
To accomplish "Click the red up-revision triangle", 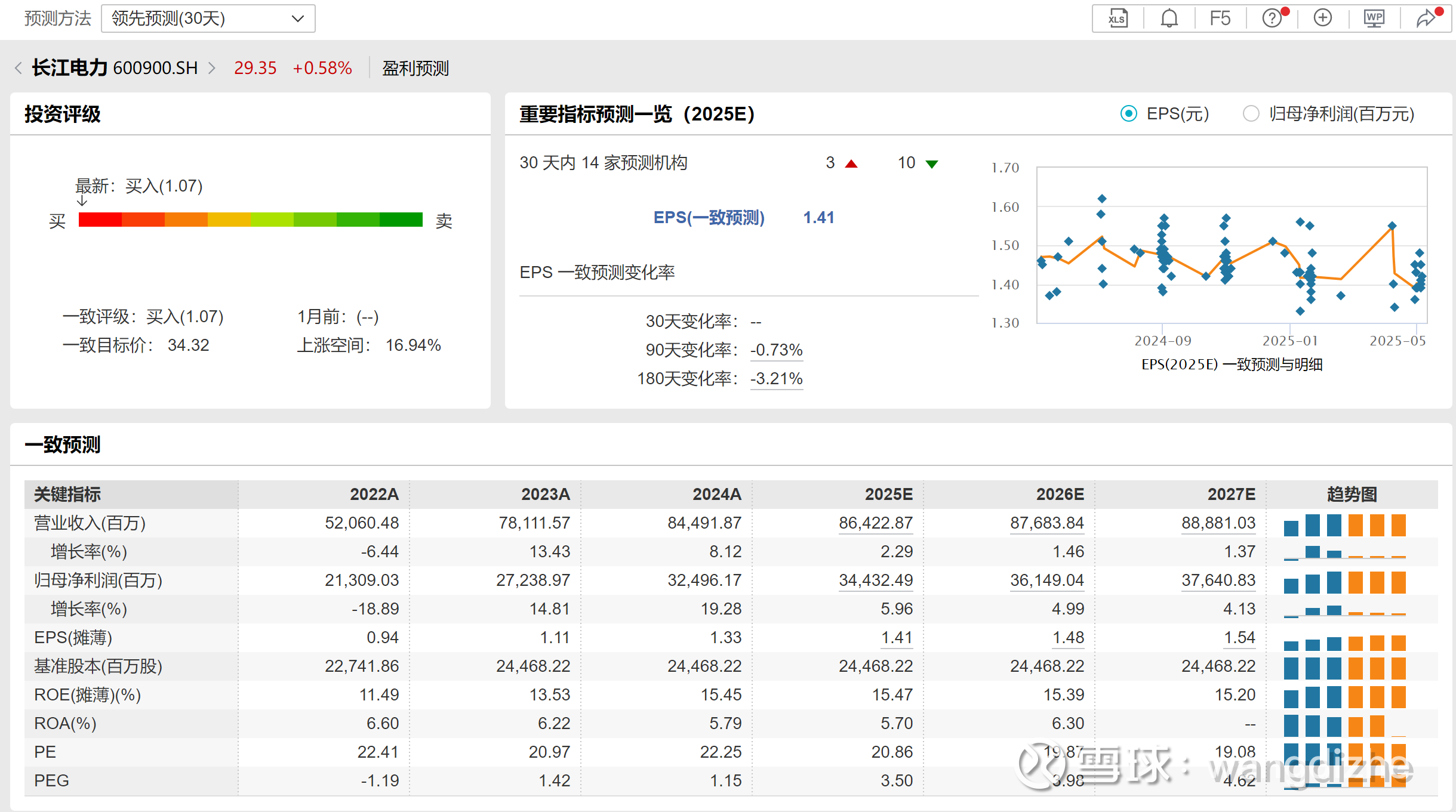I will click(851, 163).
